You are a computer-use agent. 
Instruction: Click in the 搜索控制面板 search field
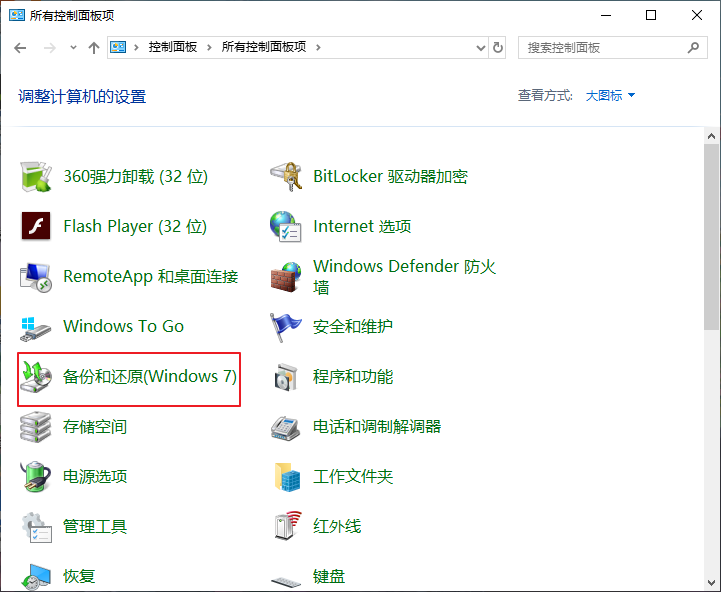point(602,47)
